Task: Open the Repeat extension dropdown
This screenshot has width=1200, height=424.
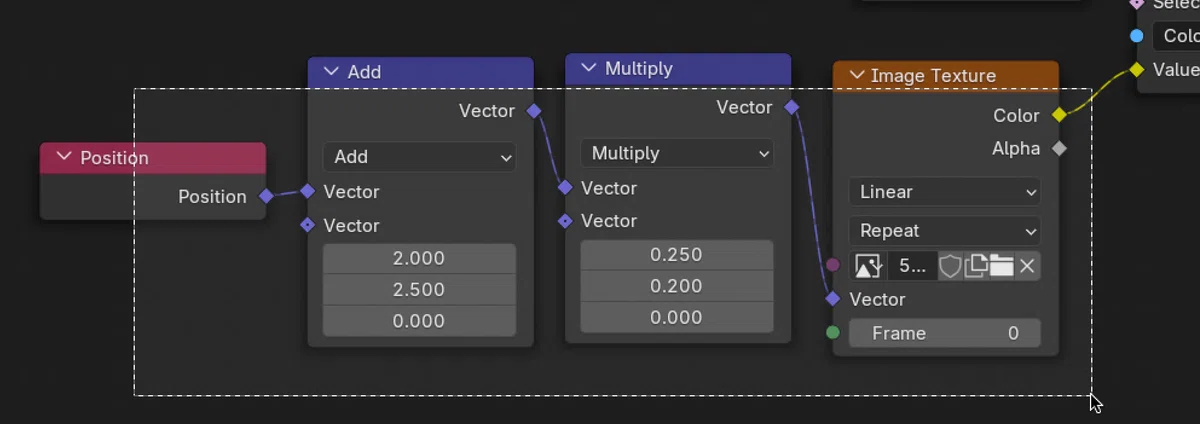Action: (x=945, y=230)
